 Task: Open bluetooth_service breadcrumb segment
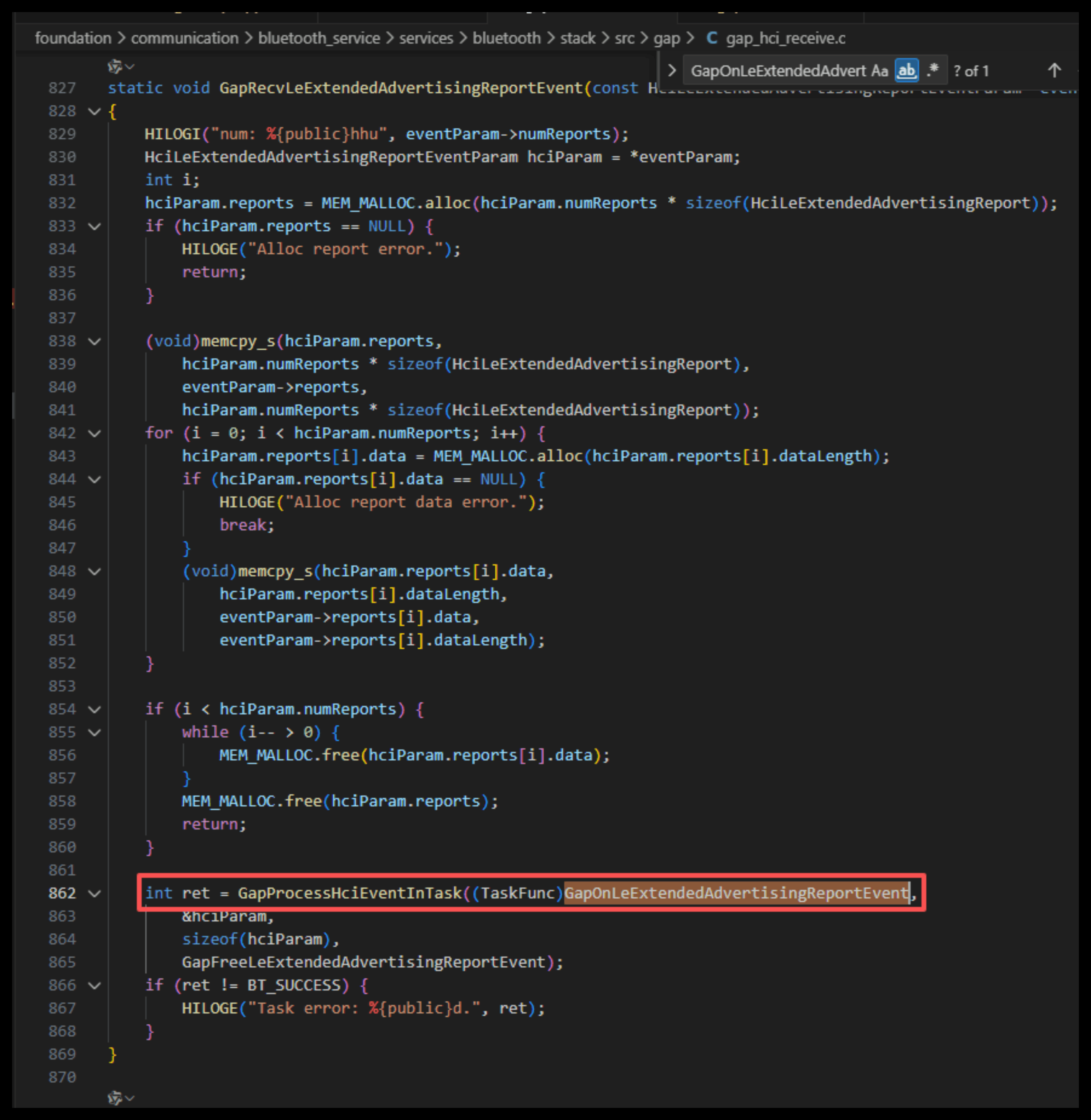coord(318,38)
